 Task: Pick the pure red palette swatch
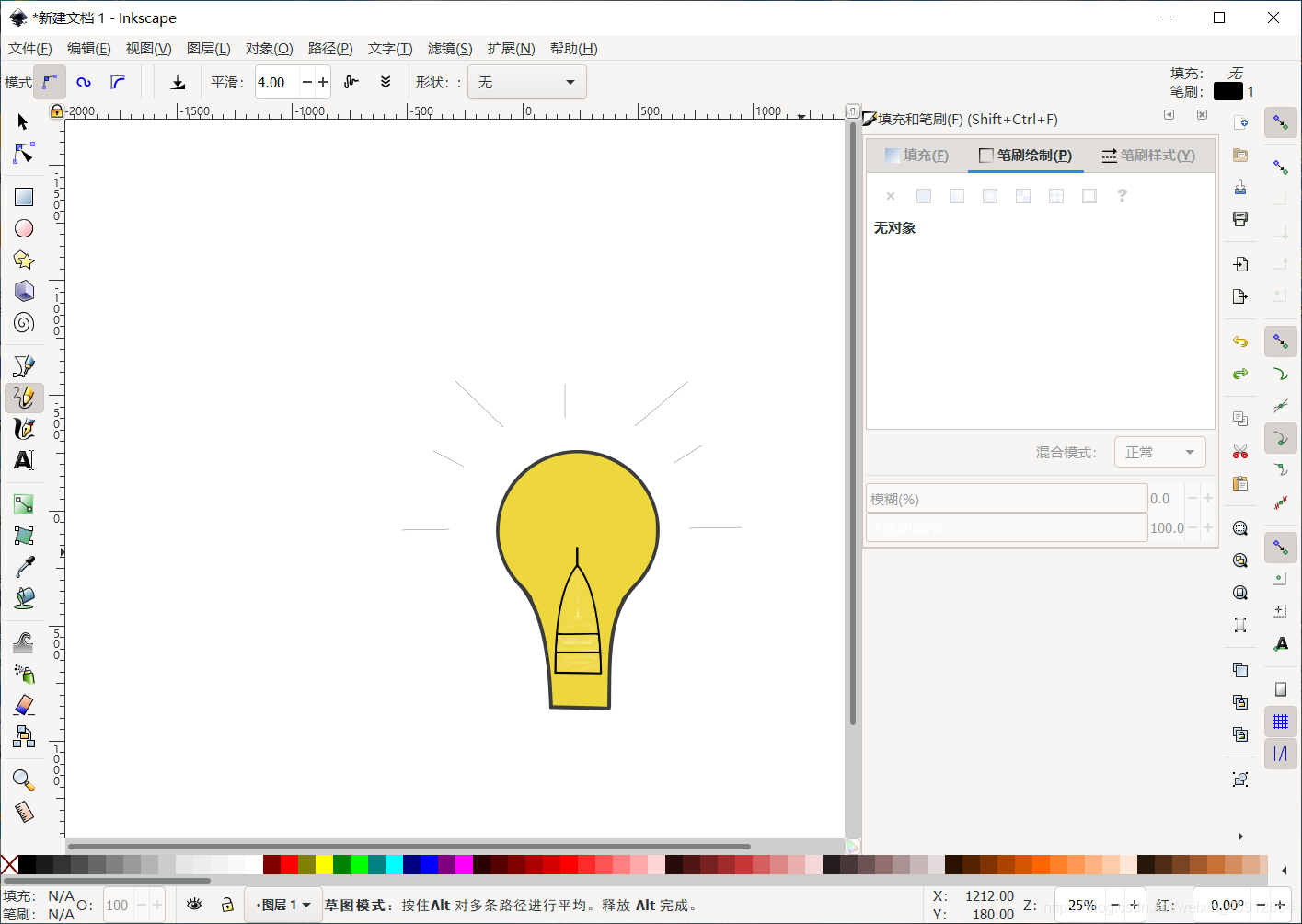289,864
